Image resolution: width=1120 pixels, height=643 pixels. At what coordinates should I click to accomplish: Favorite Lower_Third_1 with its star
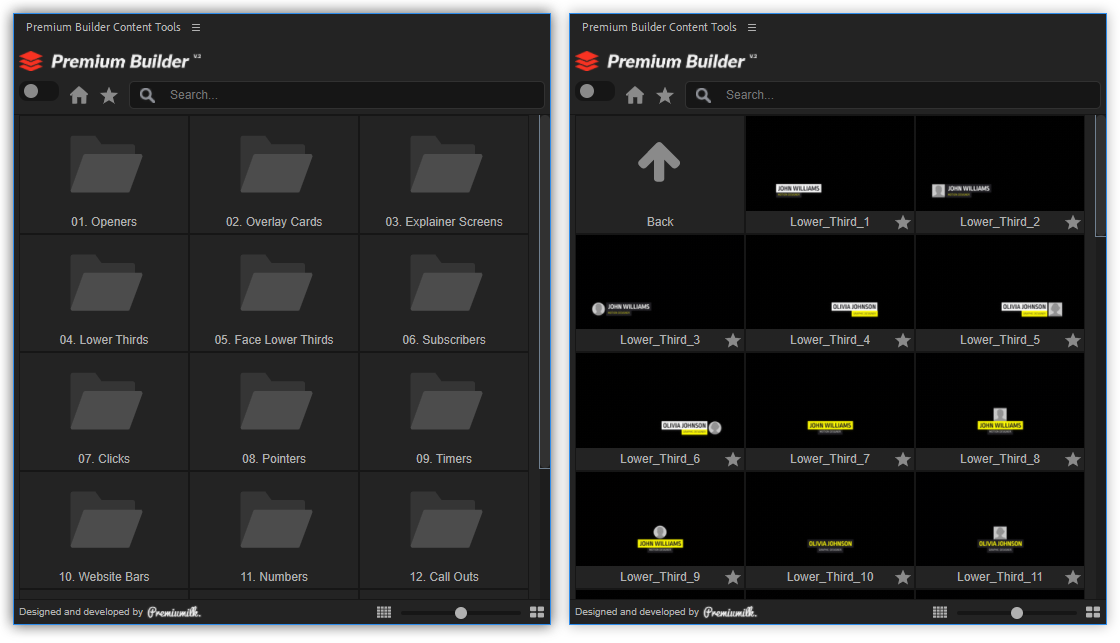coord(903,222)
